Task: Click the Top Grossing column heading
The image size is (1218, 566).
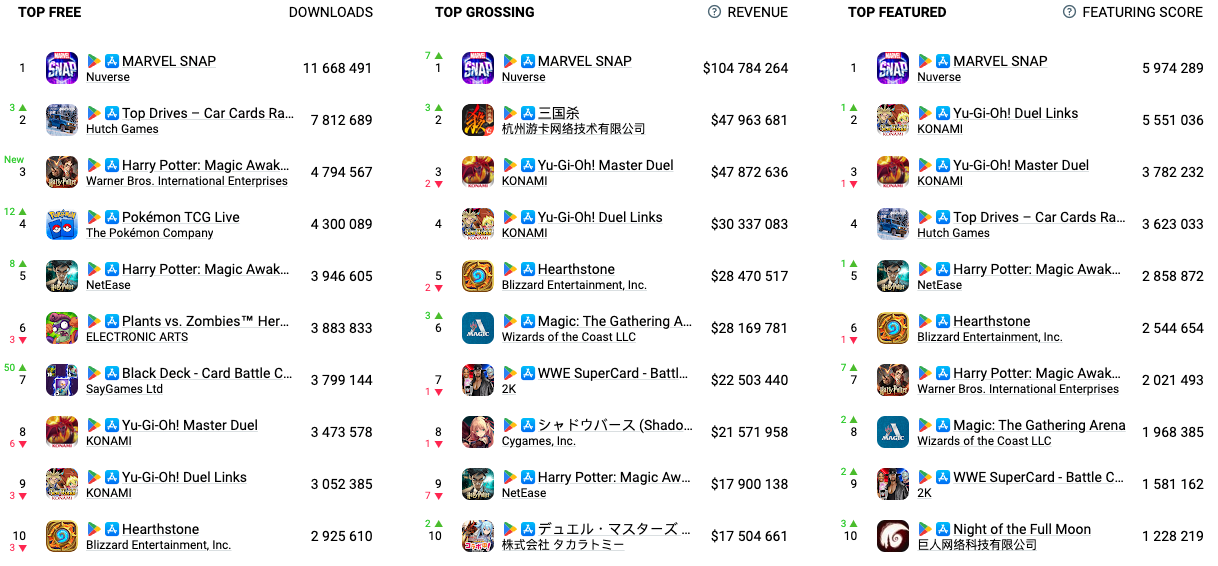Action: (x=484, y=12)
